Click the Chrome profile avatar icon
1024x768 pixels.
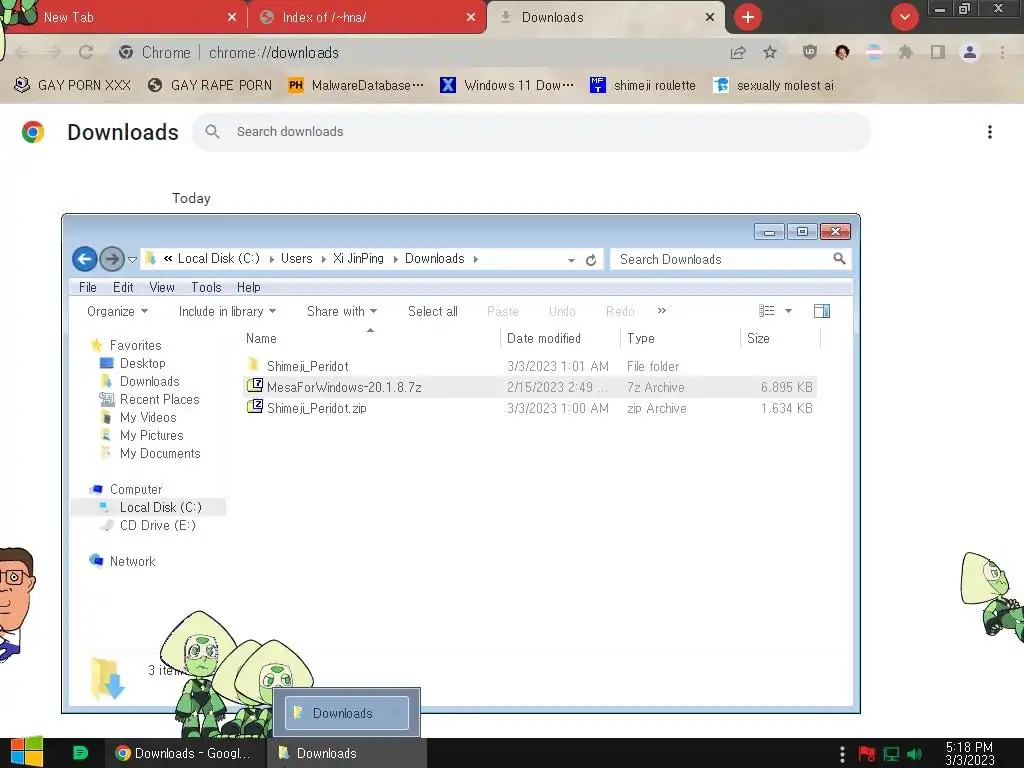tap(970, 52)
